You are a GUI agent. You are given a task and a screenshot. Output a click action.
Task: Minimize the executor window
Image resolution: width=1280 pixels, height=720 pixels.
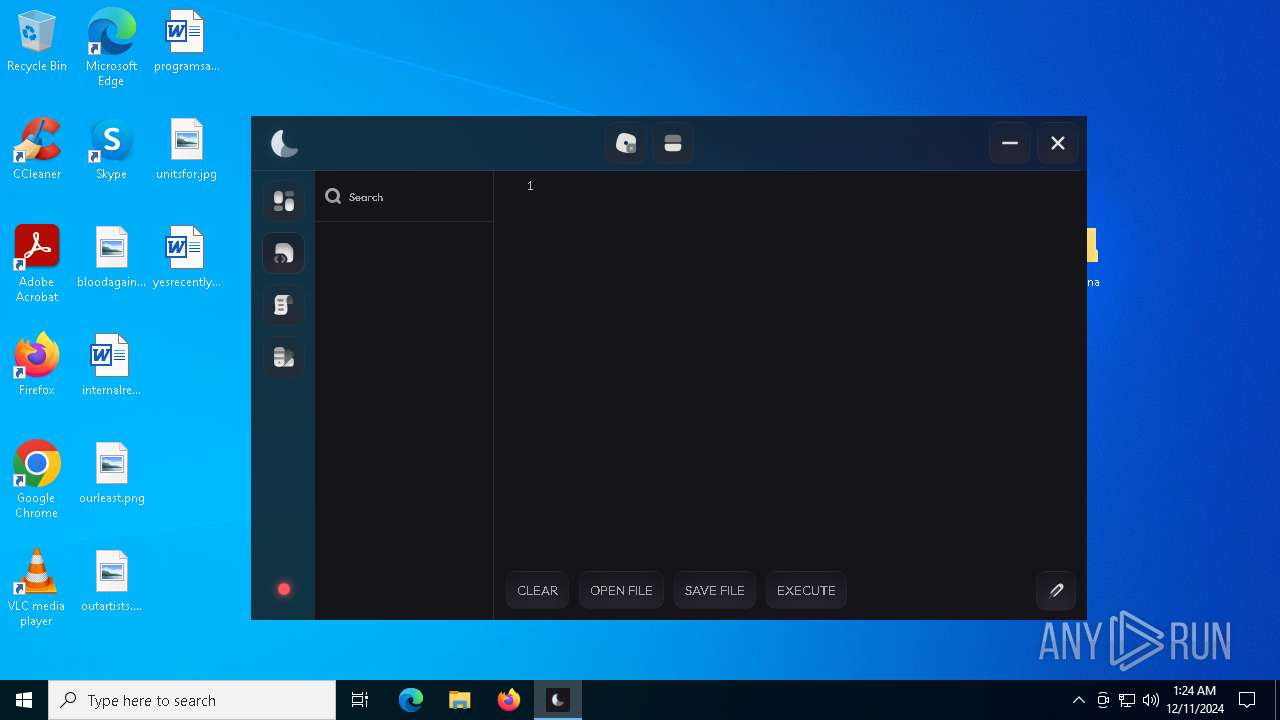1010,144
